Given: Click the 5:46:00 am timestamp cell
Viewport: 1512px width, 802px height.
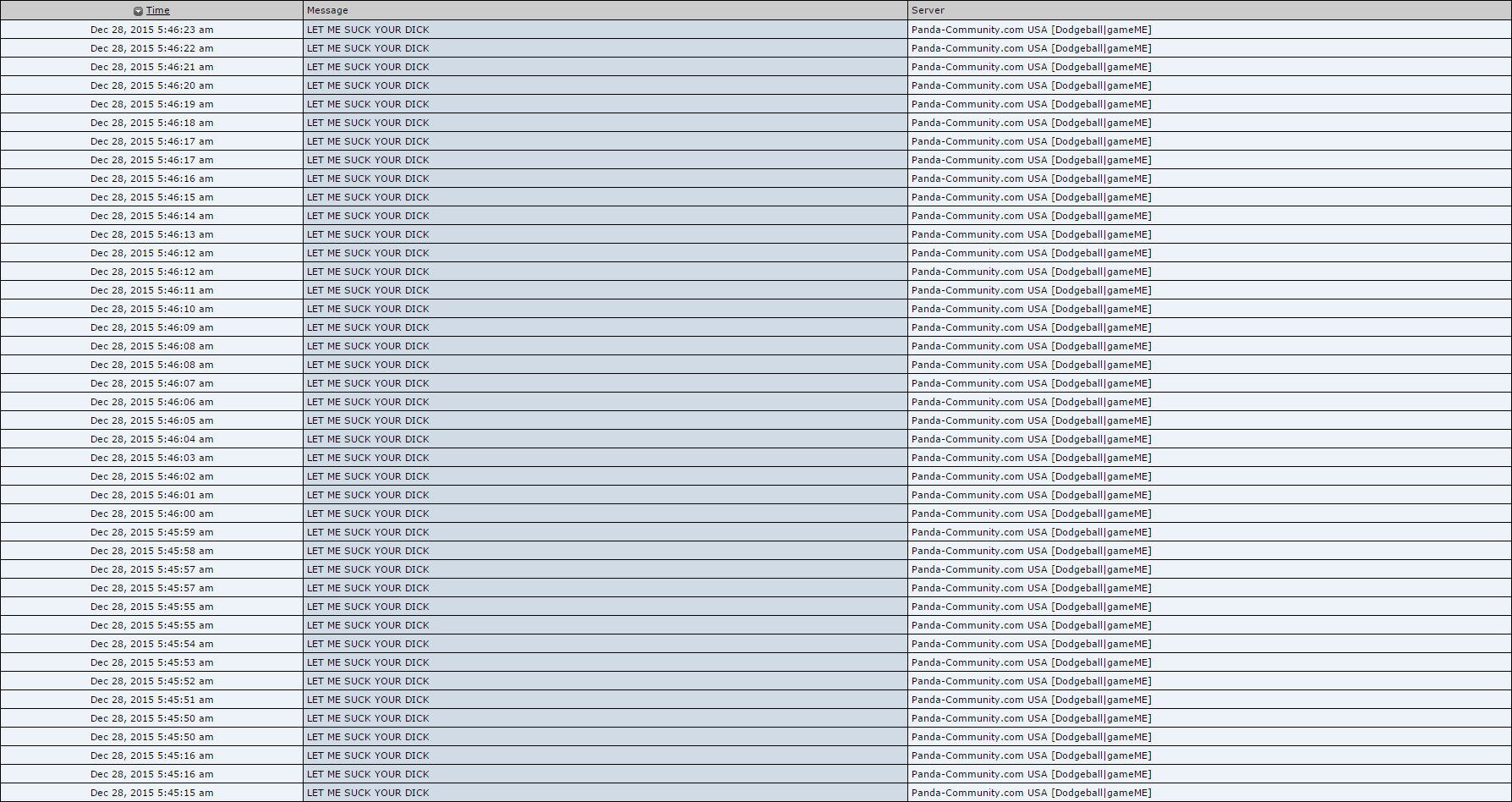Looking at the screenshot, I should pos(152,514).
